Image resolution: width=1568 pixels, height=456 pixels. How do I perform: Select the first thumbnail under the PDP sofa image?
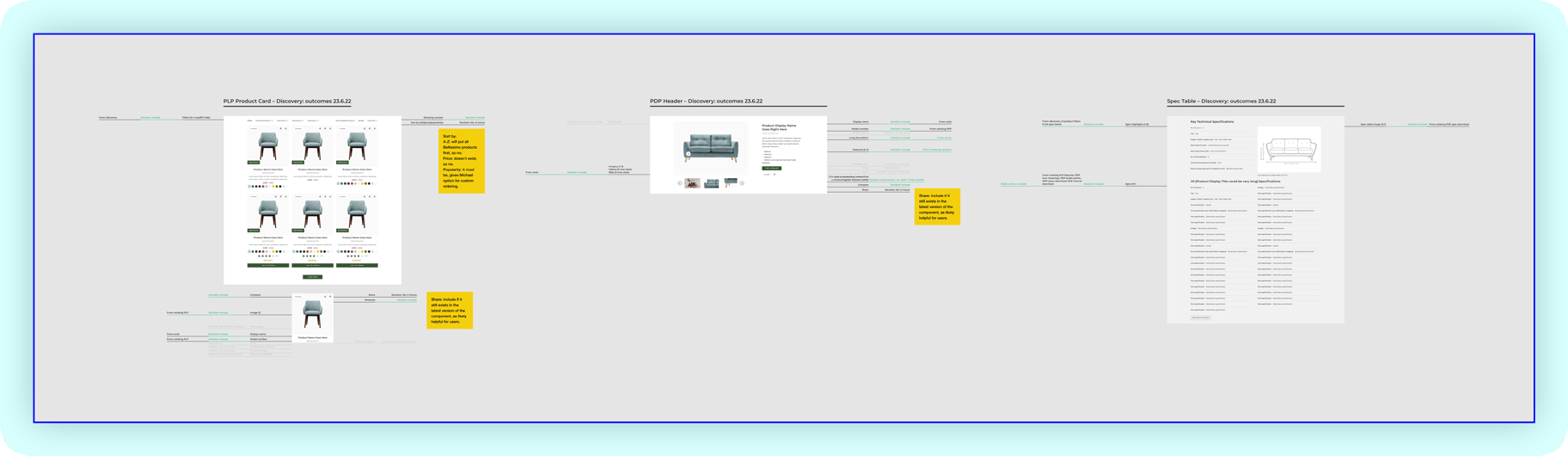pyautogui.click(x=692, y=182)
